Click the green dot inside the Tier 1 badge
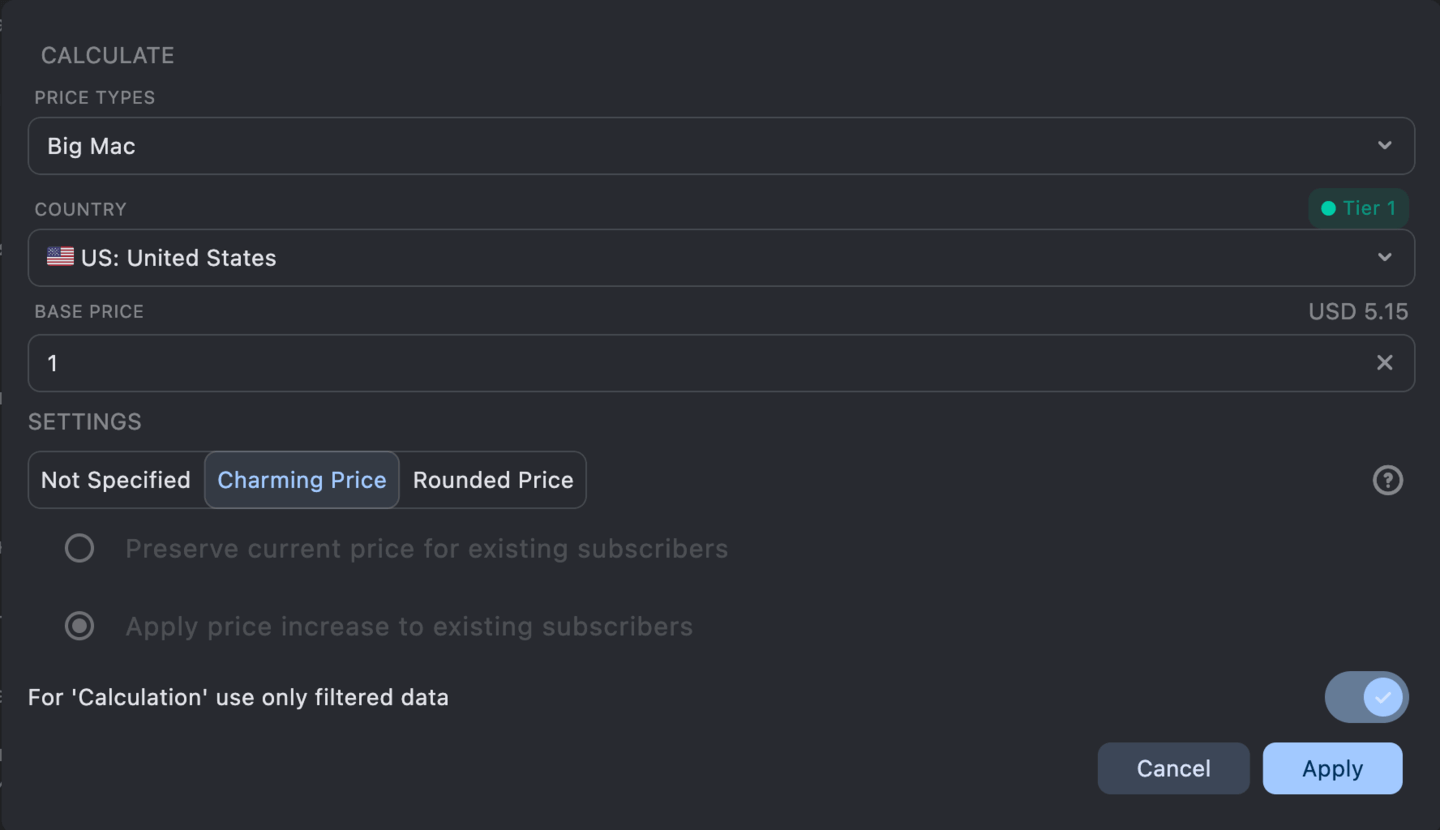Image resolution: width=1440 pixels, height=830 pixels. (x=1329, y=208)
